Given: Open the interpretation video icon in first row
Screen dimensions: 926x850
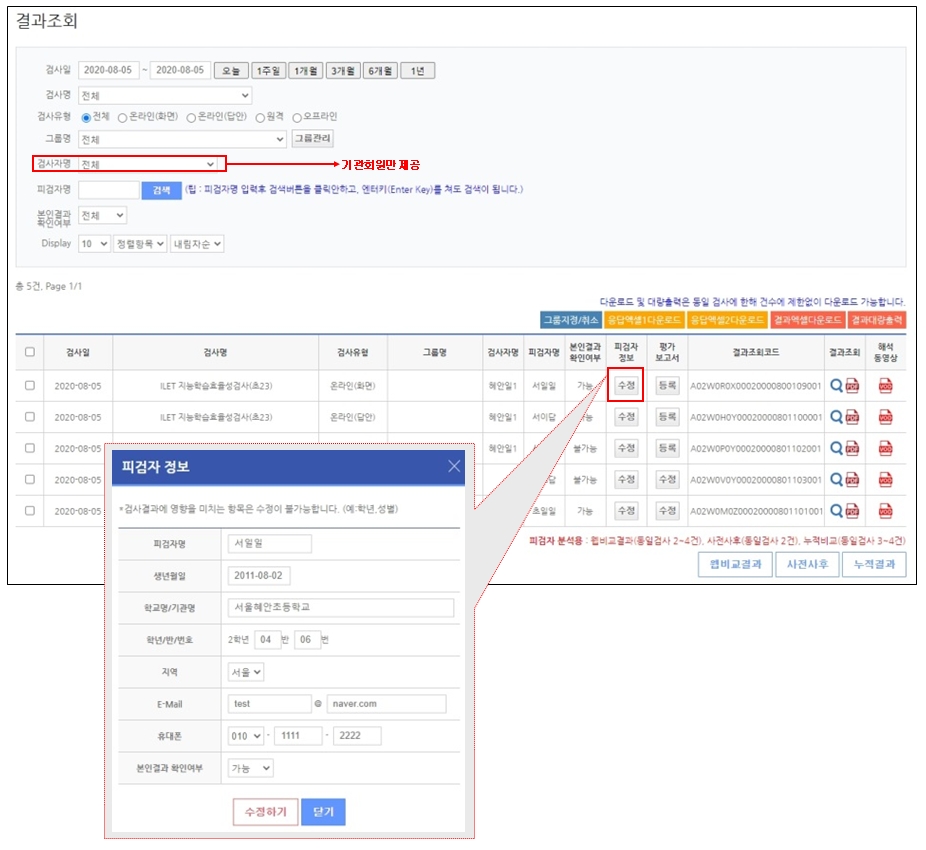Looking at the screenshot, I should 885,385.
